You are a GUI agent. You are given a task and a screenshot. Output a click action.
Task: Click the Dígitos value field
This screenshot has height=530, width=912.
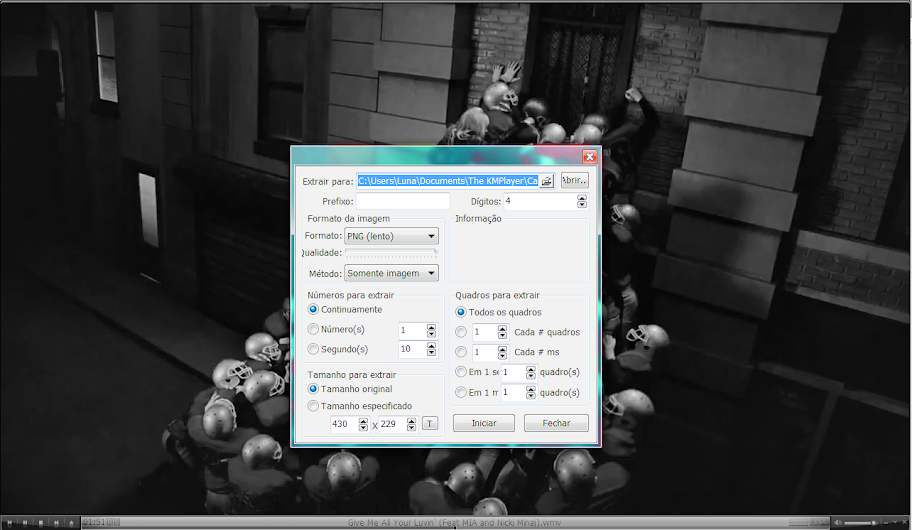540,201
